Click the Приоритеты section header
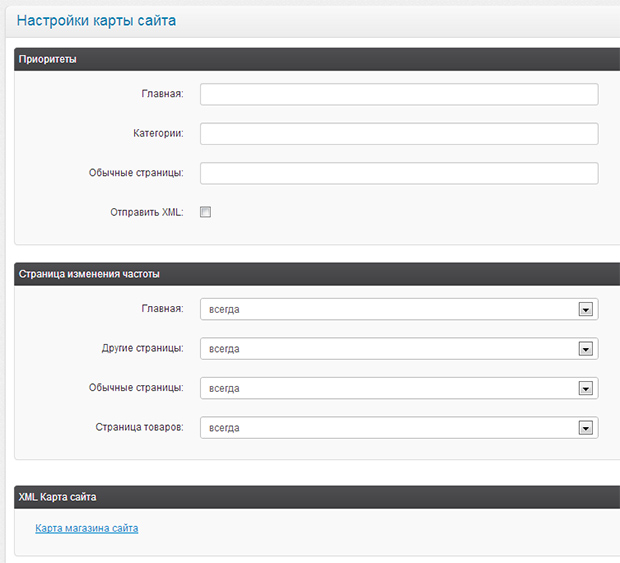620x563 pixels. (x=317, y=59)
